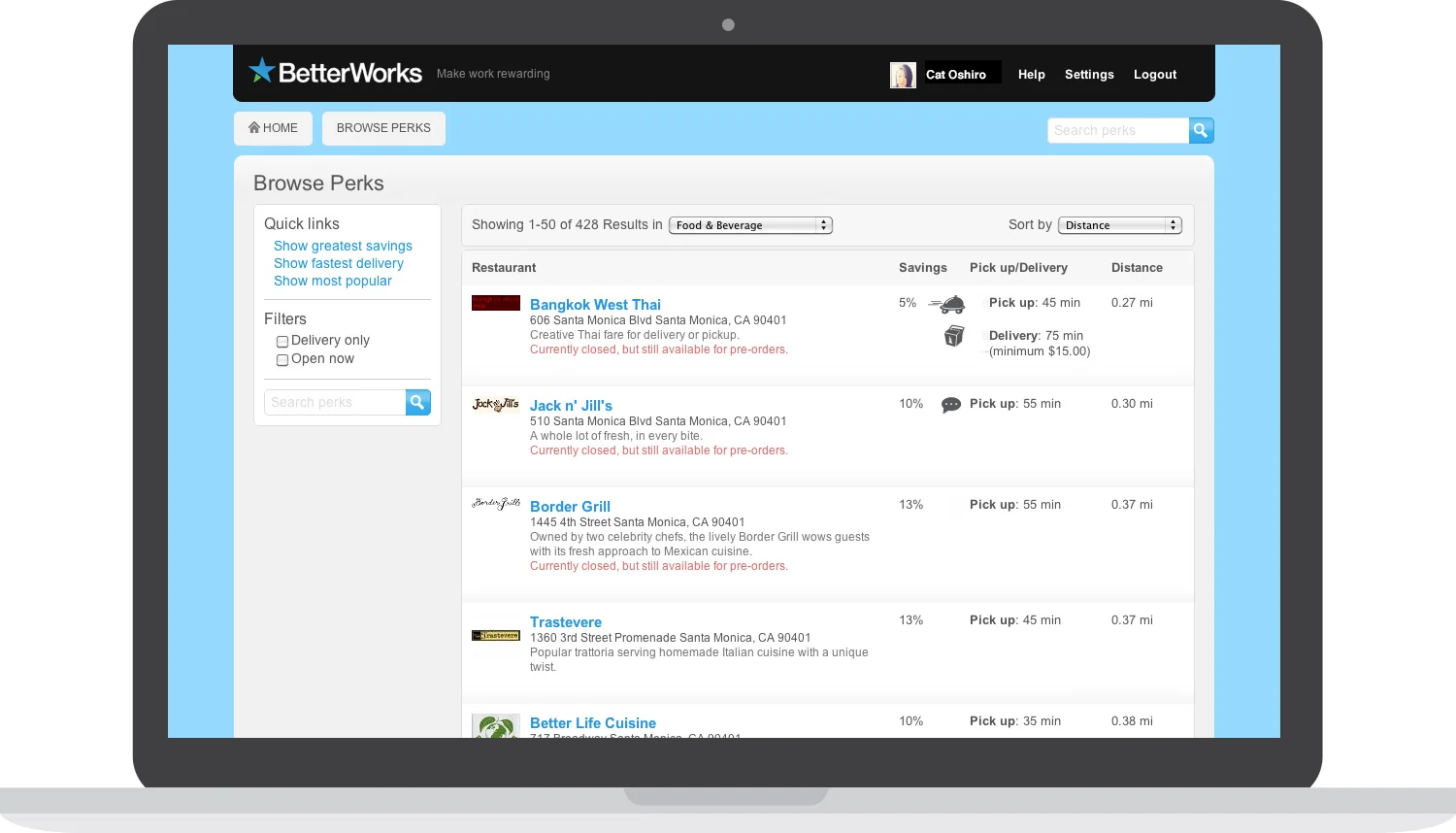Click the top-right search perks magnifier button
The image size is (1456, 833).
point(1201,130)
